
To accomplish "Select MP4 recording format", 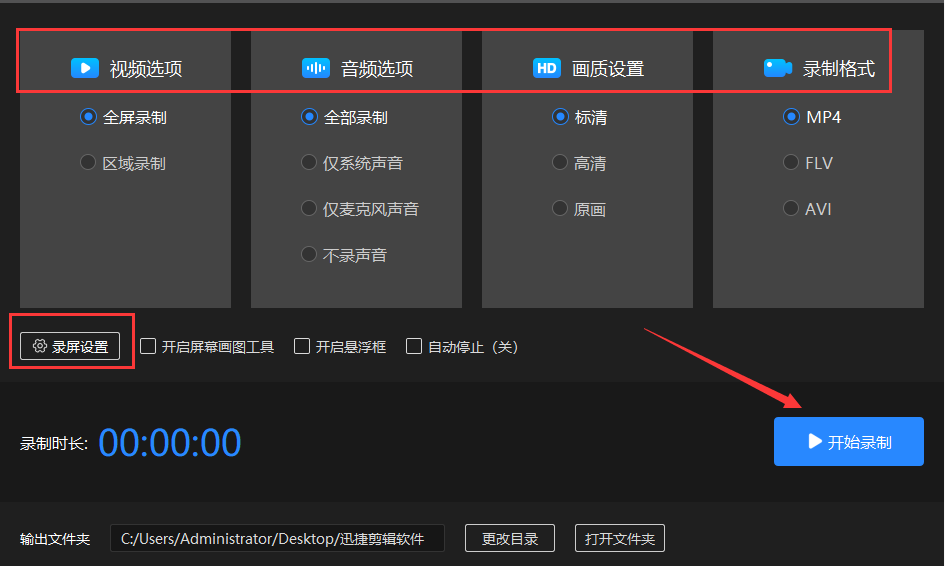I will (791, 116).
